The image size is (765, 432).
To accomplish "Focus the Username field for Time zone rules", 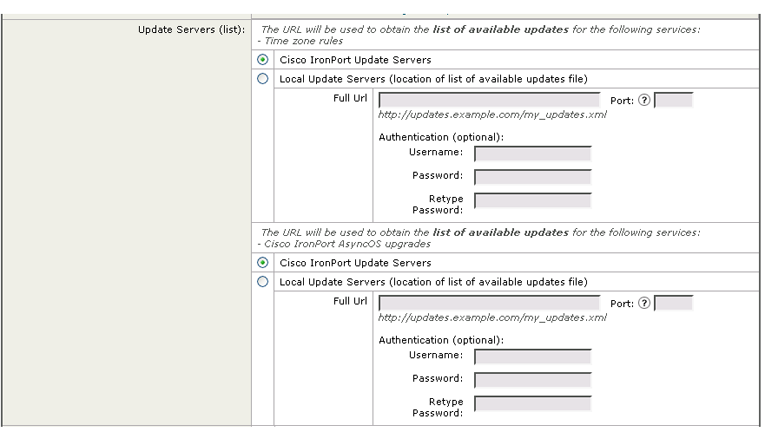I will pyautogui.click(x=533, y=154).
